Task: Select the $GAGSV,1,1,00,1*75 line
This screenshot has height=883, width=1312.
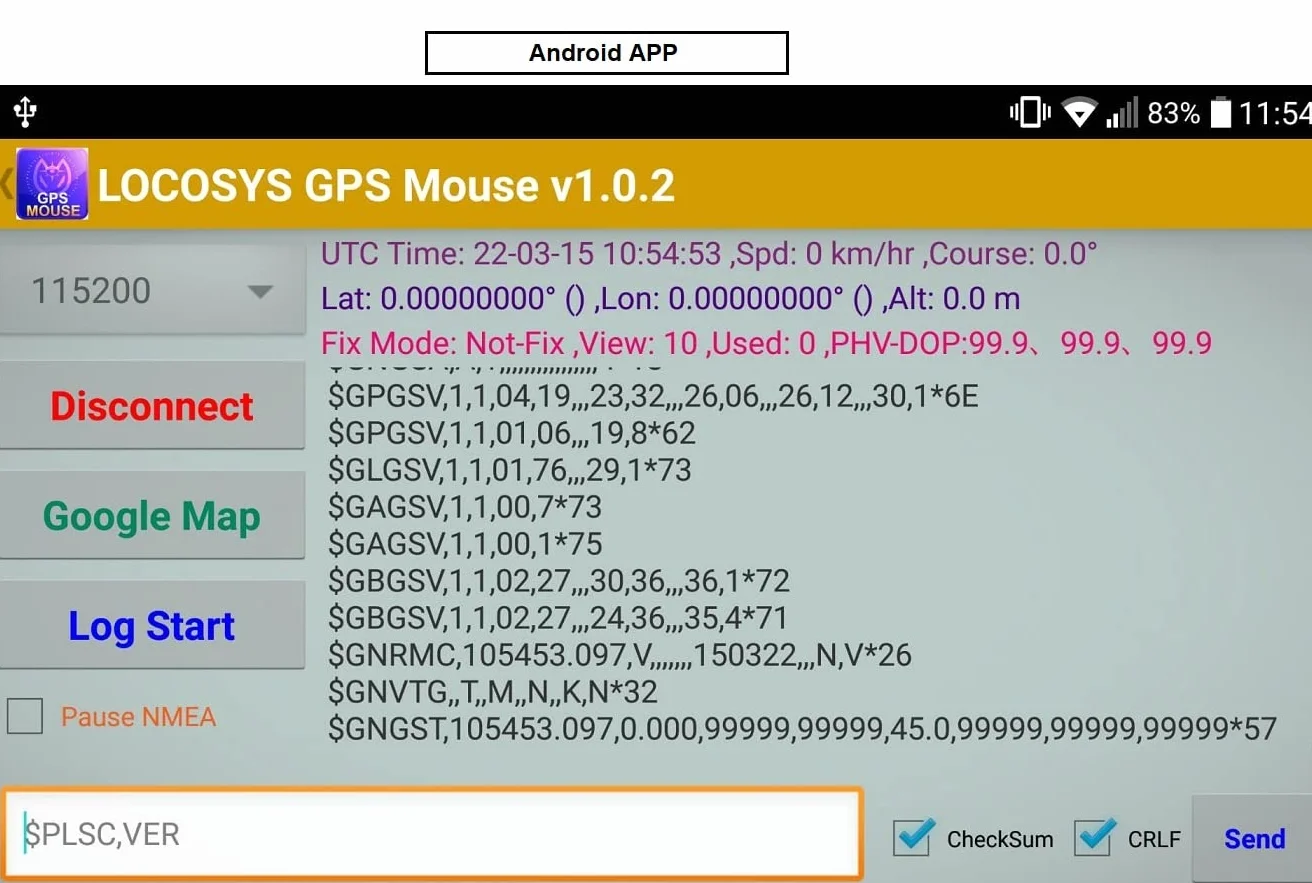Action: [x=465, y=544]
